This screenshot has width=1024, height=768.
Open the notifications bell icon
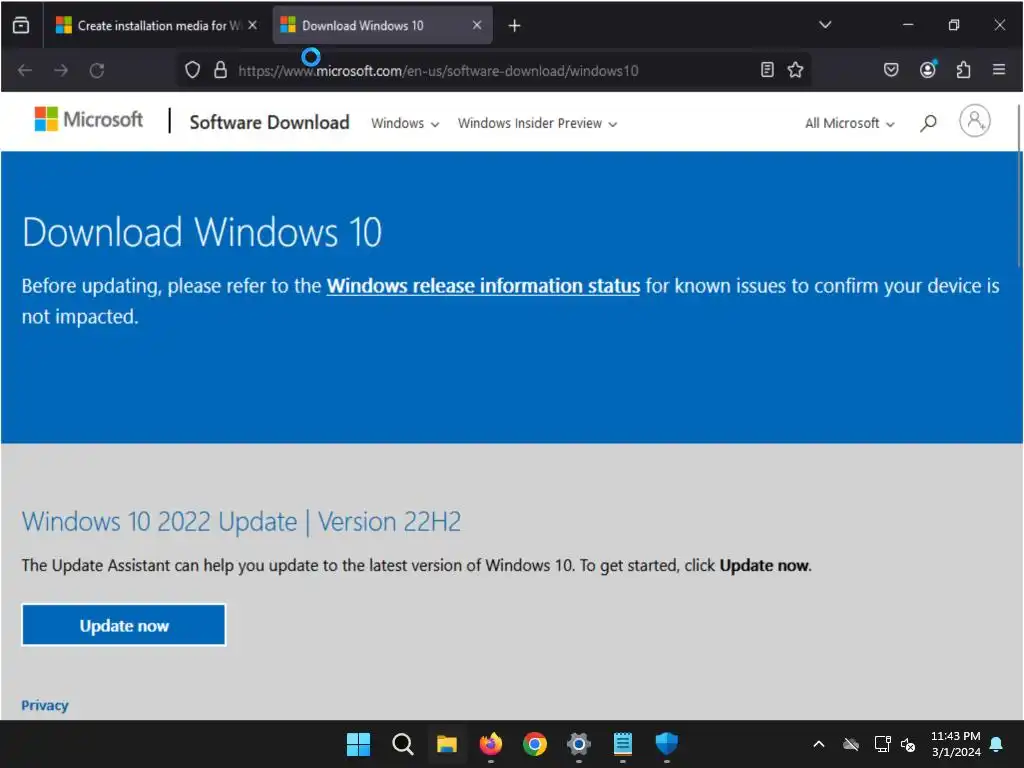(x=996, y=744)
